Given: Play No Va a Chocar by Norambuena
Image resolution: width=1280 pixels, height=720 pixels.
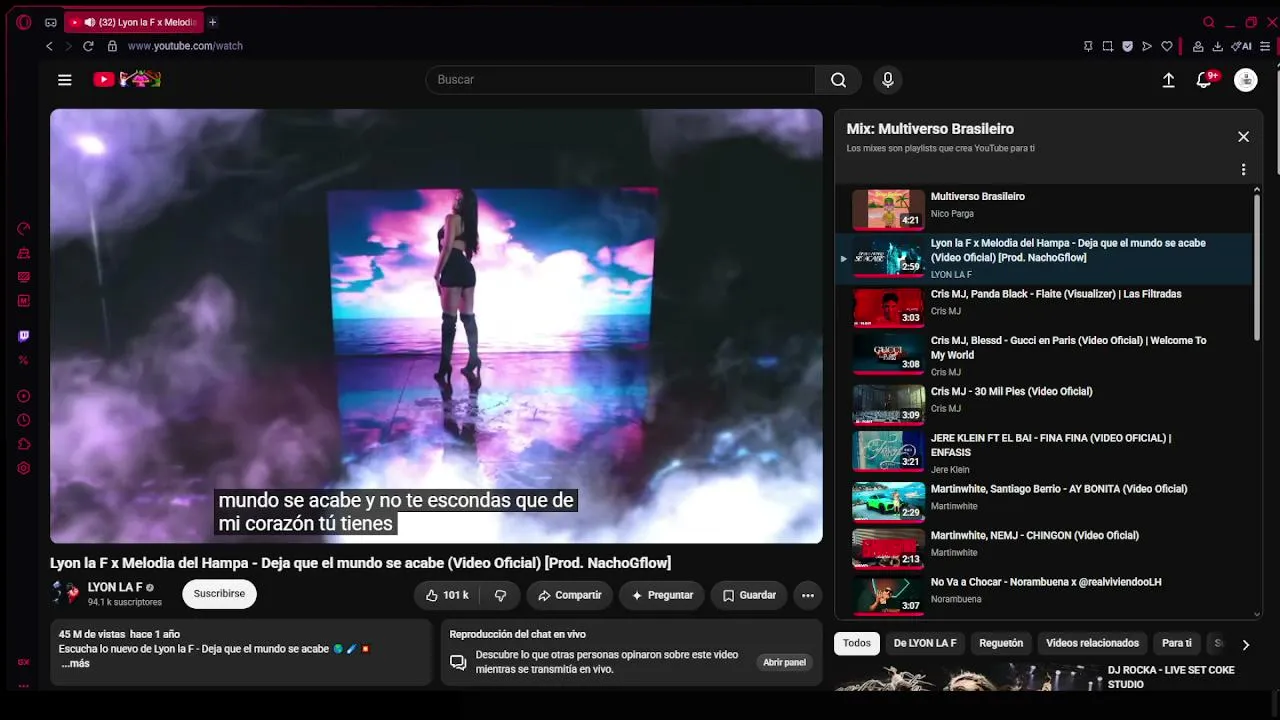Looking at the screenshot, I should coord(1044,594).
